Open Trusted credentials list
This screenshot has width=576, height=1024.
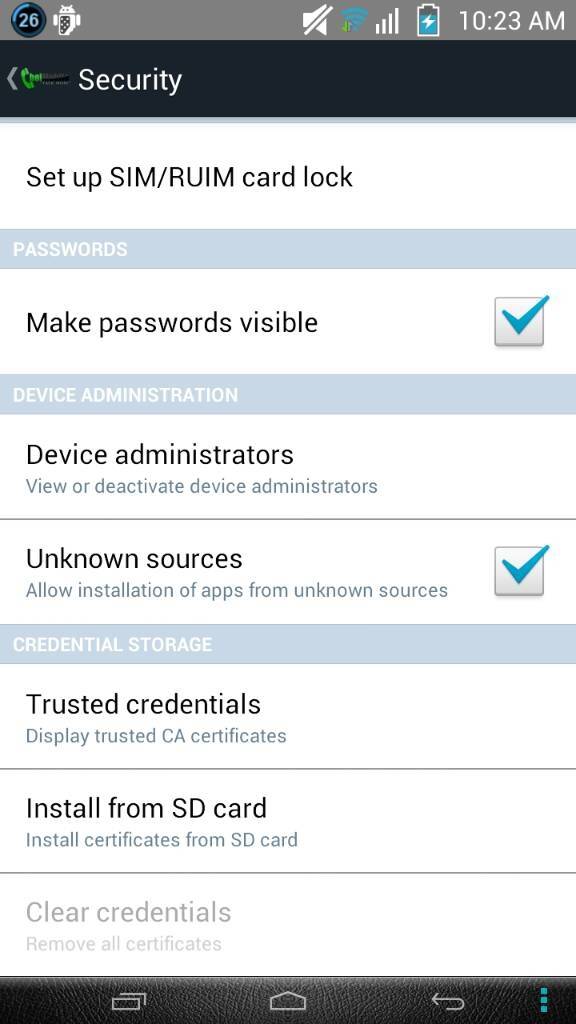(288, 716)
